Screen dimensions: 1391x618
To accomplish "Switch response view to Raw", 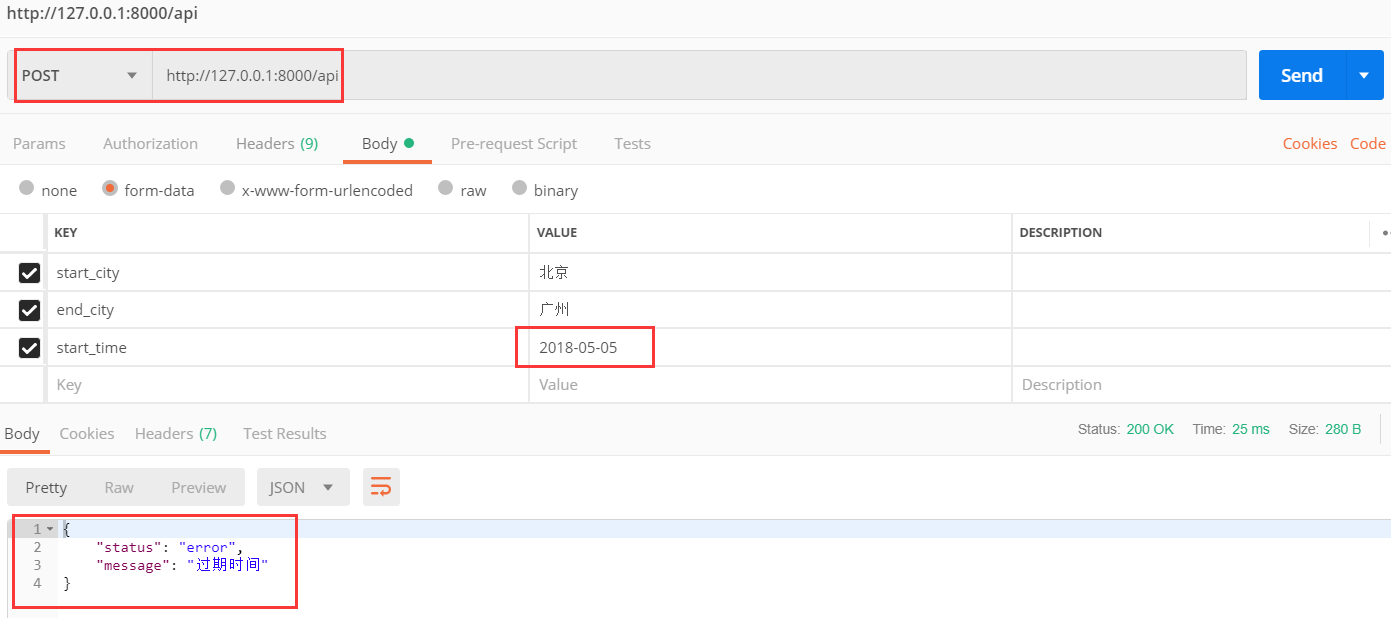I will [119, 487].
